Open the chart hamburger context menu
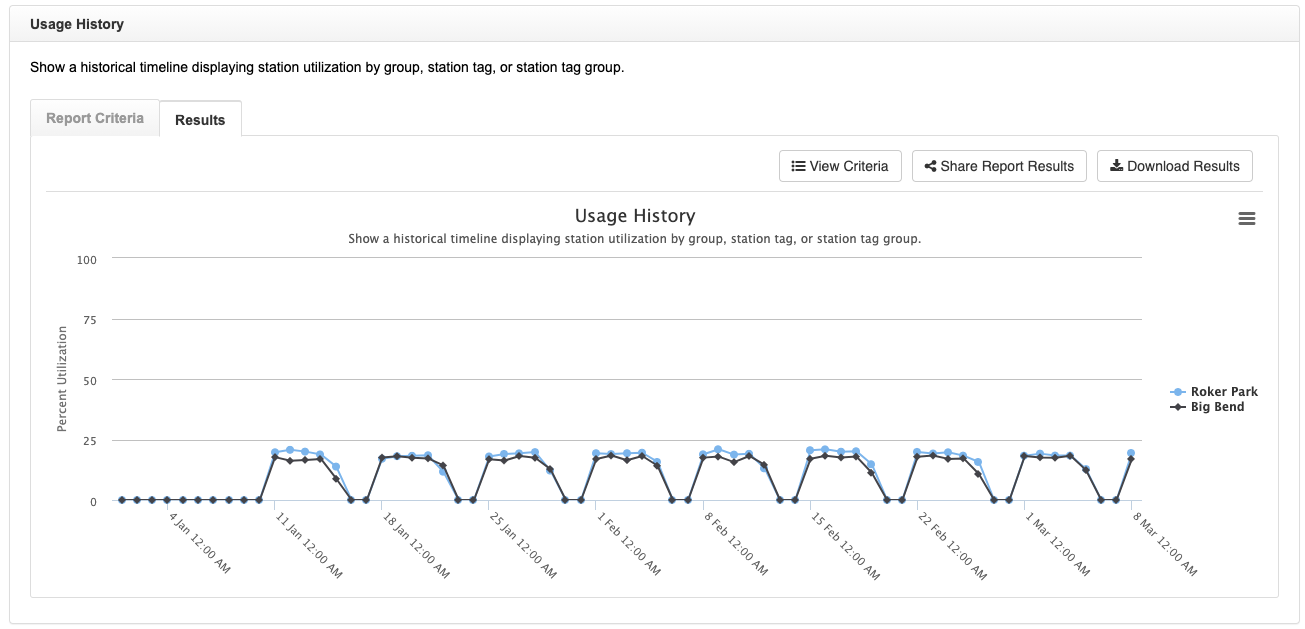1305x629 pixels. (x=1246, y=218)
